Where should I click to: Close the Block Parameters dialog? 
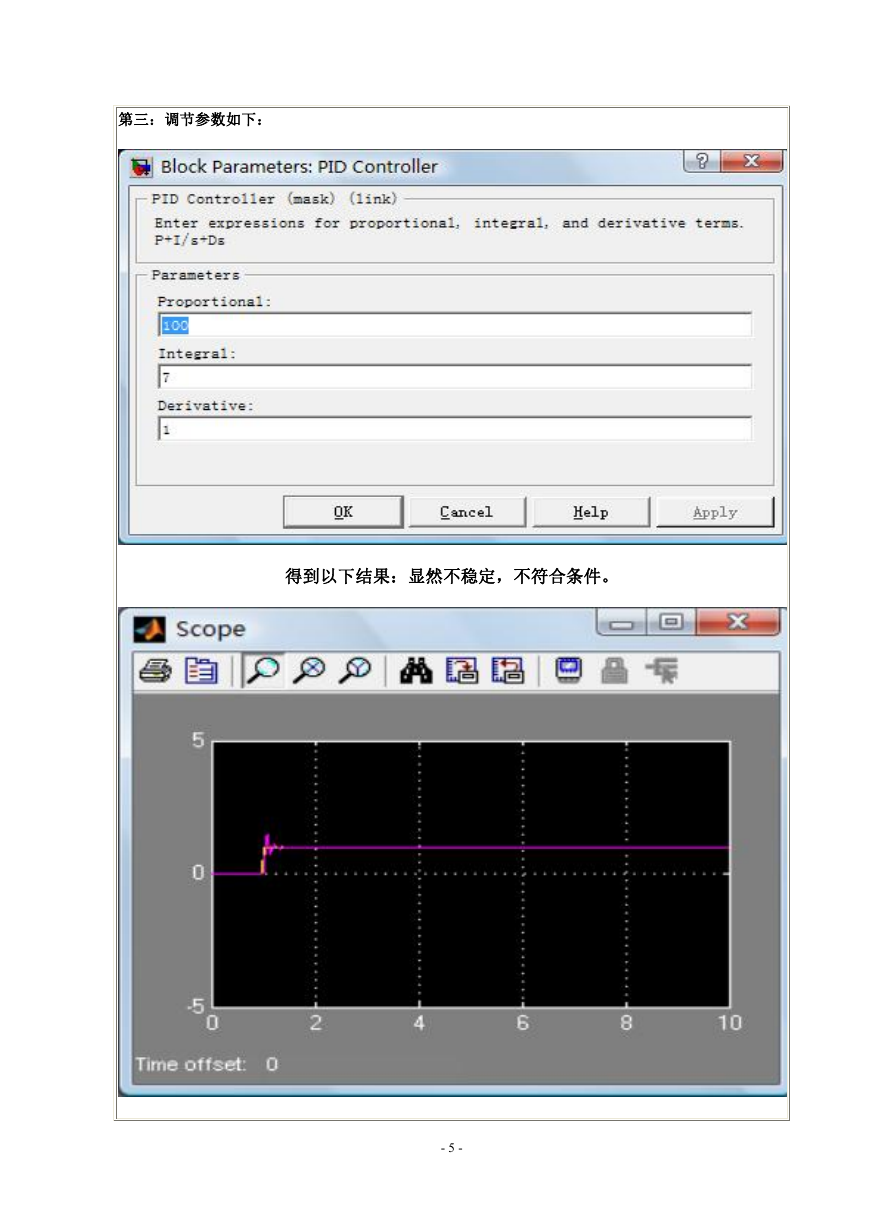[751, 161]
